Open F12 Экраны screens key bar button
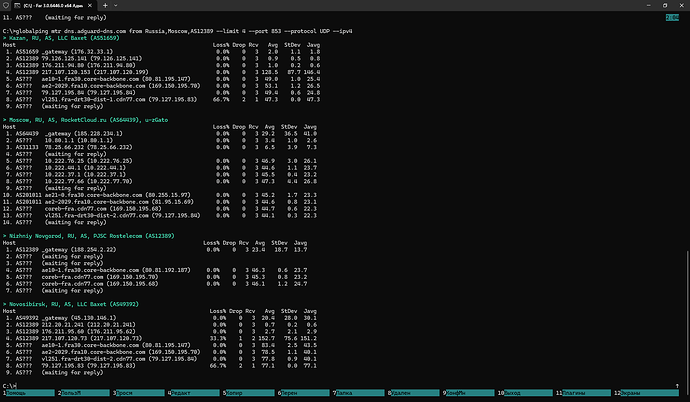The width and height of the screenshot is (690, 402). pos(647,393)
